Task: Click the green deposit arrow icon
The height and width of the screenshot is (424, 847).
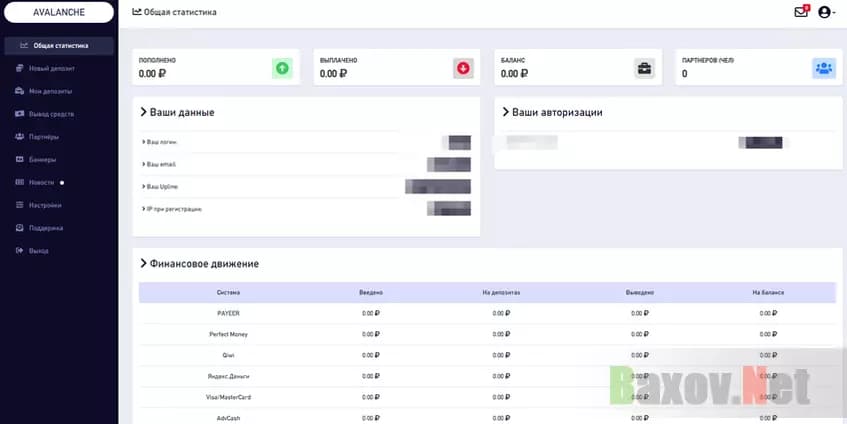Action: tap(282, 68)
